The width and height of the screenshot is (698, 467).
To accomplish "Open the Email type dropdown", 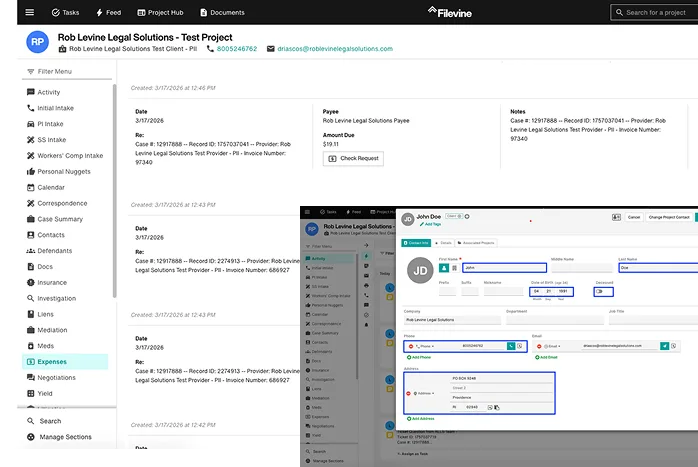I will (552, 346).
